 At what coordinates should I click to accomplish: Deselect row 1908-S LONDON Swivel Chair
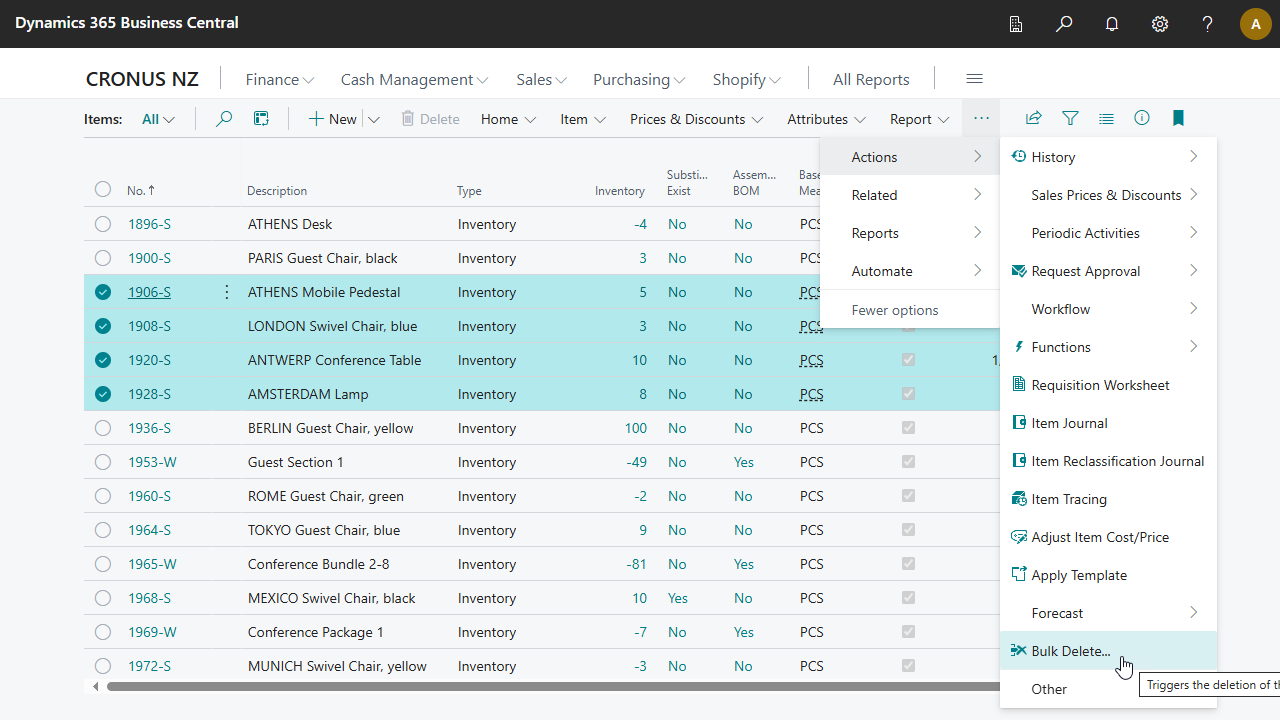point(103,326)
